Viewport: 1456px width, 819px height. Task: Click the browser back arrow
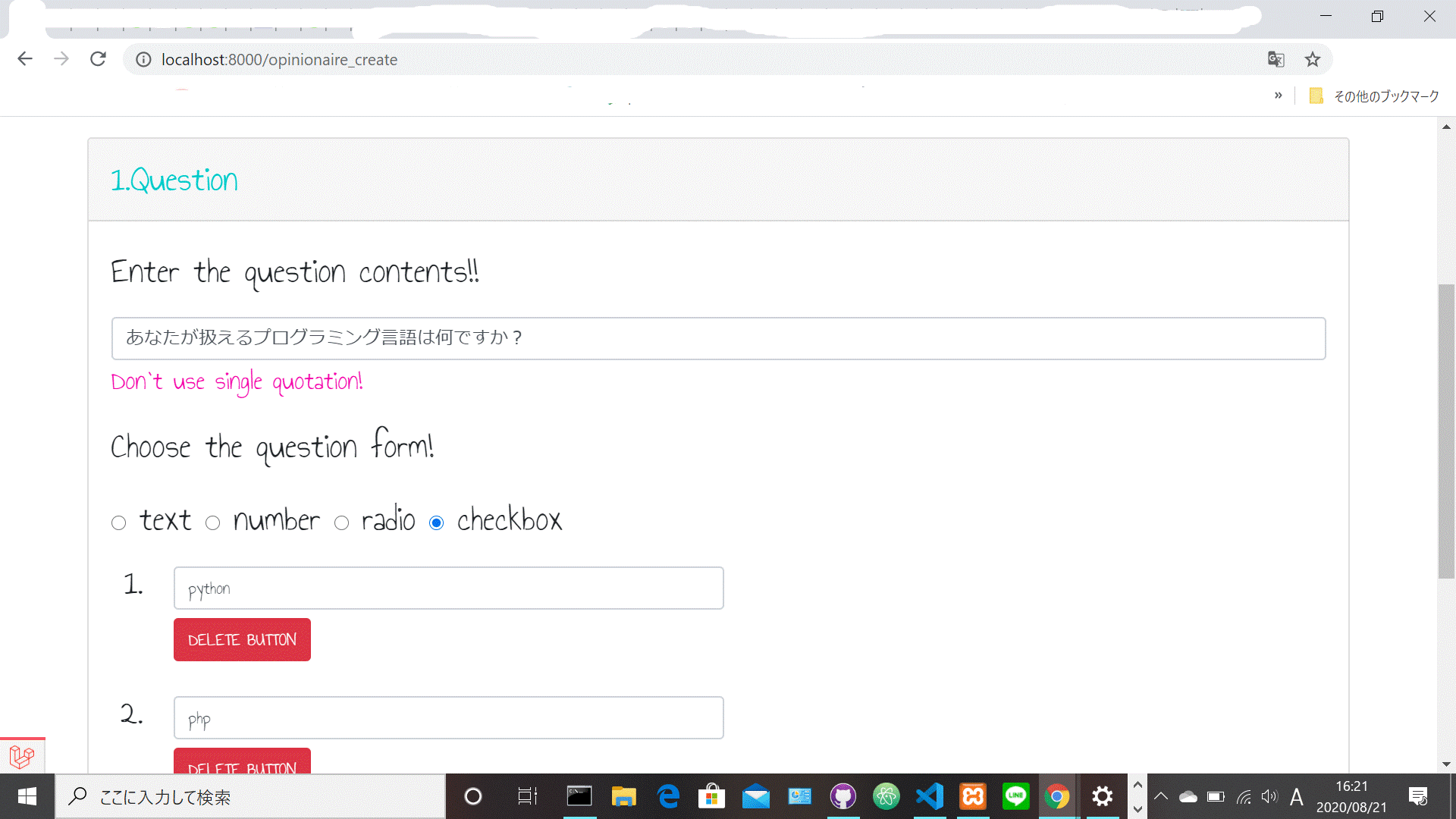tap(25, 59)
